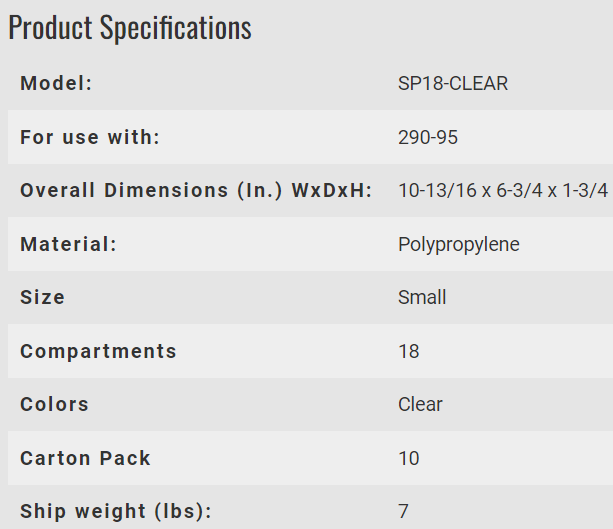Viewport: 613px width, 529px height.
Task: Select the Overall Dimensions label
Action: (196, 191)
